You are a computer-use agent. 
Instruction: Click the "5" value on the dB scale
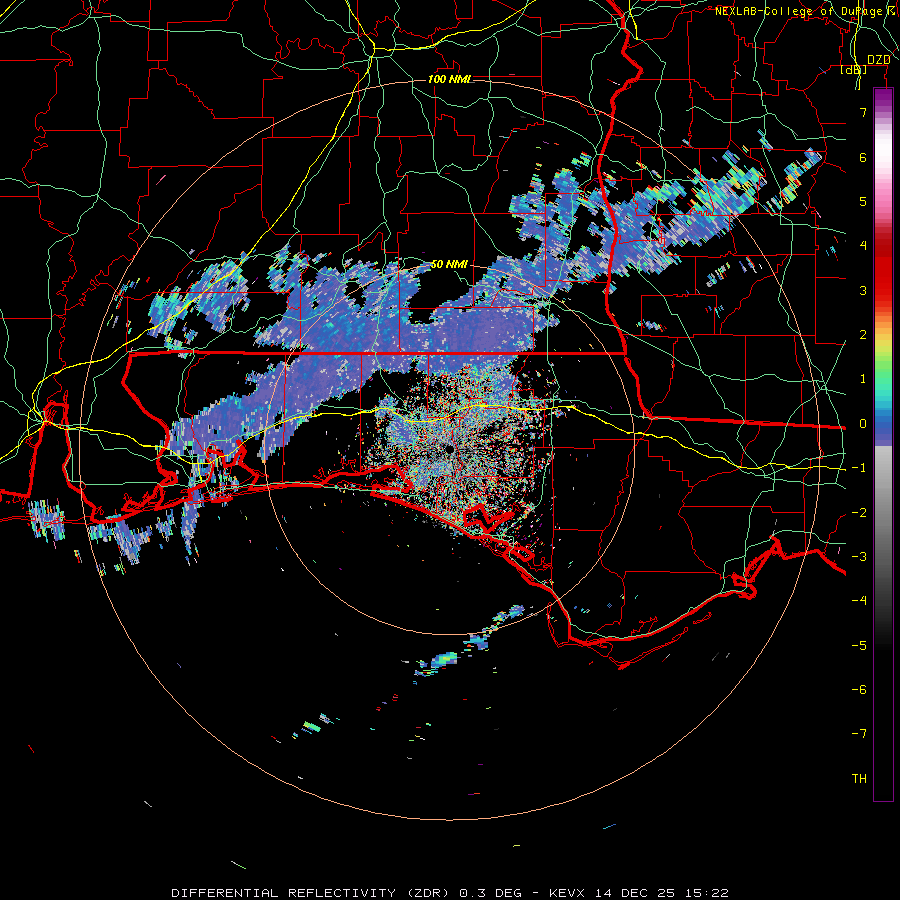tap(863, 201)
